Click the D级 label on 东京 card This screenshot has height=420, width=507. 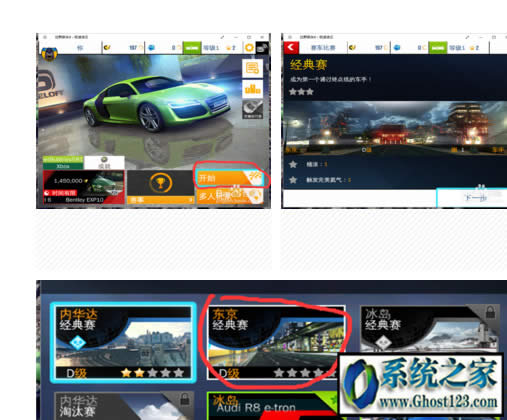tap(229, 373)
